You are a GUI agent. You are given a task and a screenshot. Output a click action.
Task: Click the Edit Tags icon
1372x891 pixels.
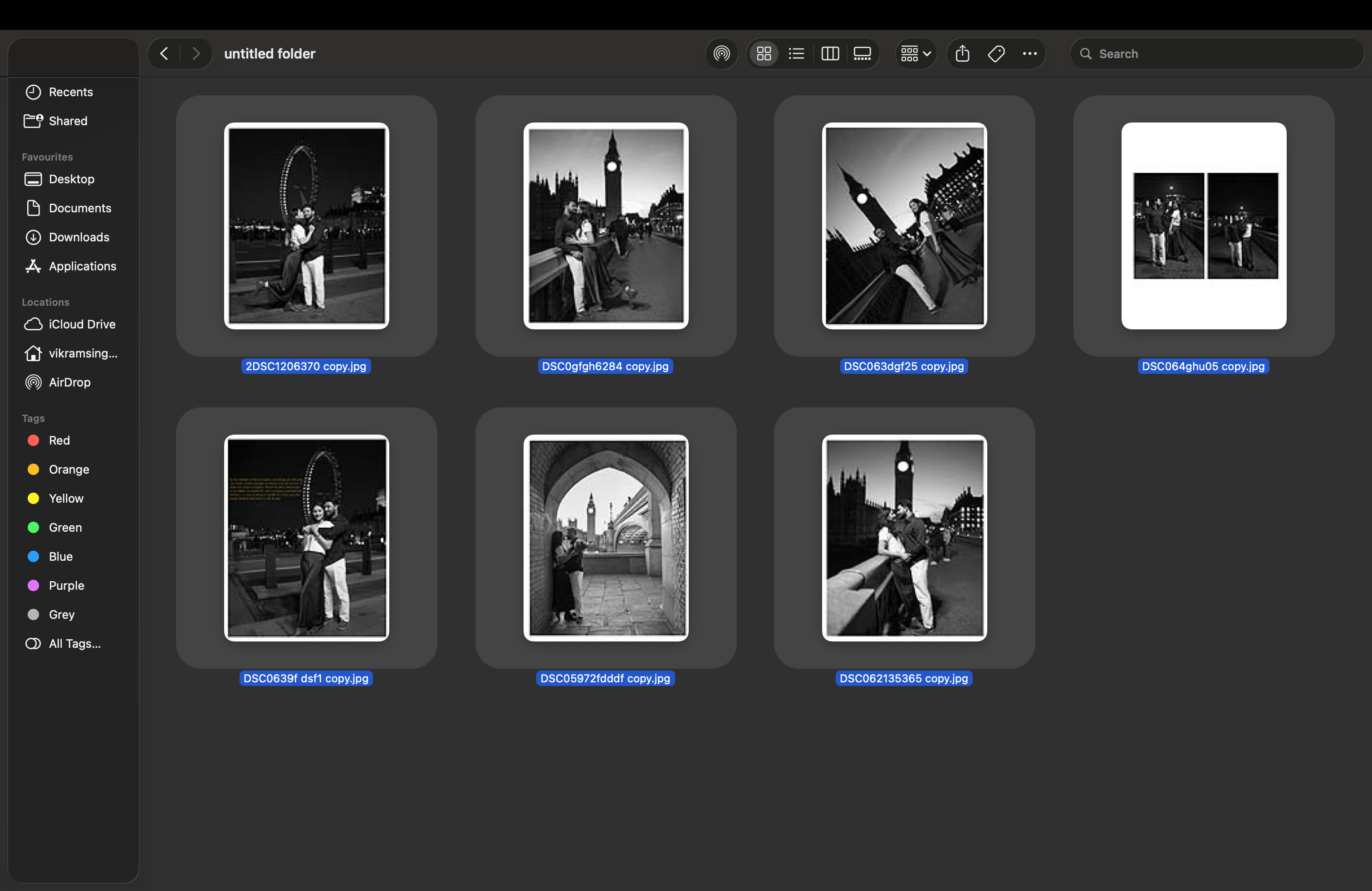(996, 54)
